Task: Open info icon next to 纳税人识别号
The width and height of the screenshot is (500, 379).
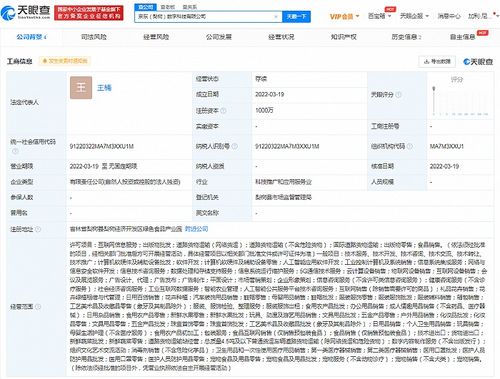Action: click(235, 146)
